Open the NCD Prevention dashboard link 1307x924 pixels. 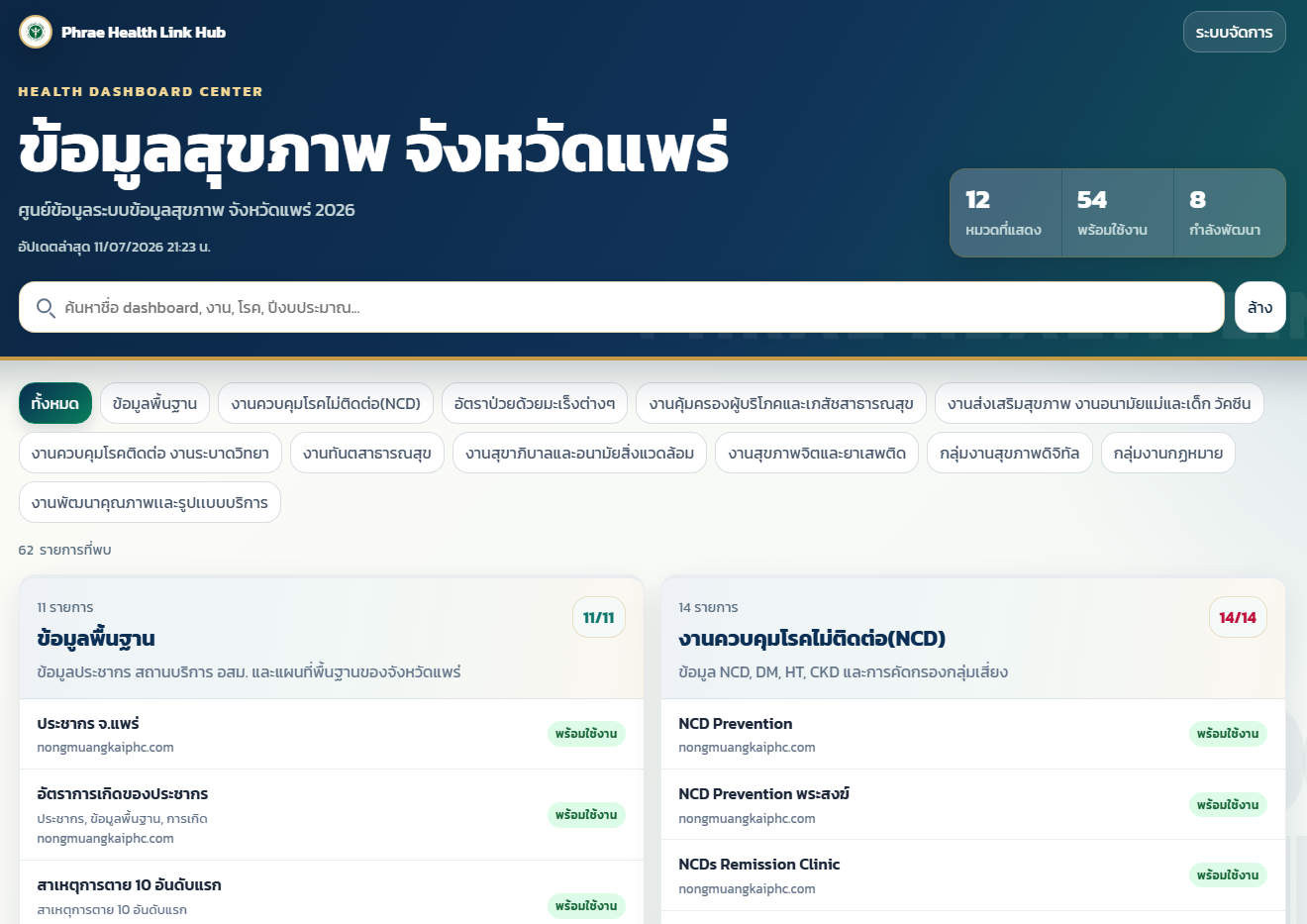coord(973,734)
